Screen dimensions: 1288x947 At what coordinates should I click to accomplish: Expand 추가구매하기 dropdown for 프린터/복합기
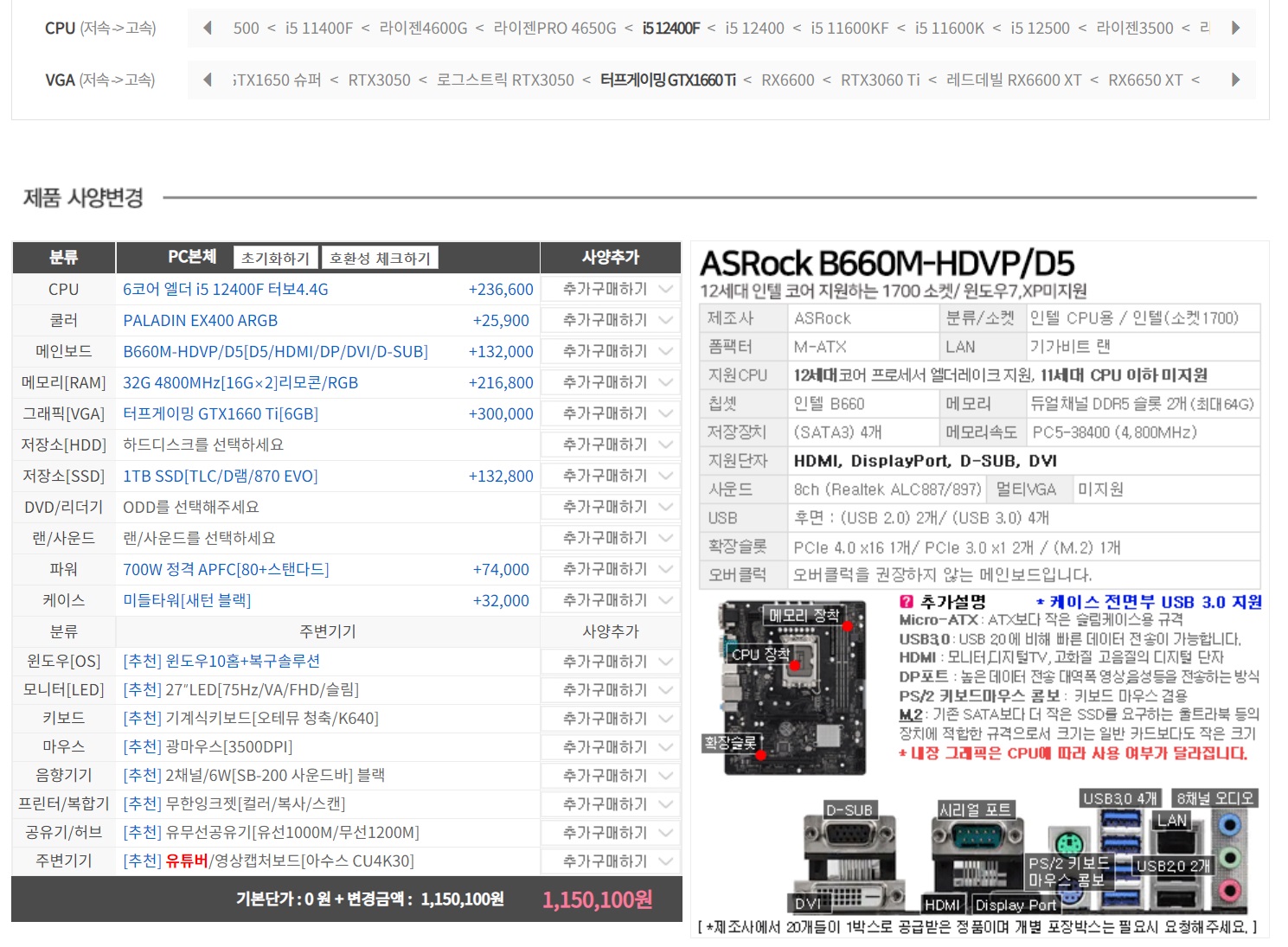(611, 804)
